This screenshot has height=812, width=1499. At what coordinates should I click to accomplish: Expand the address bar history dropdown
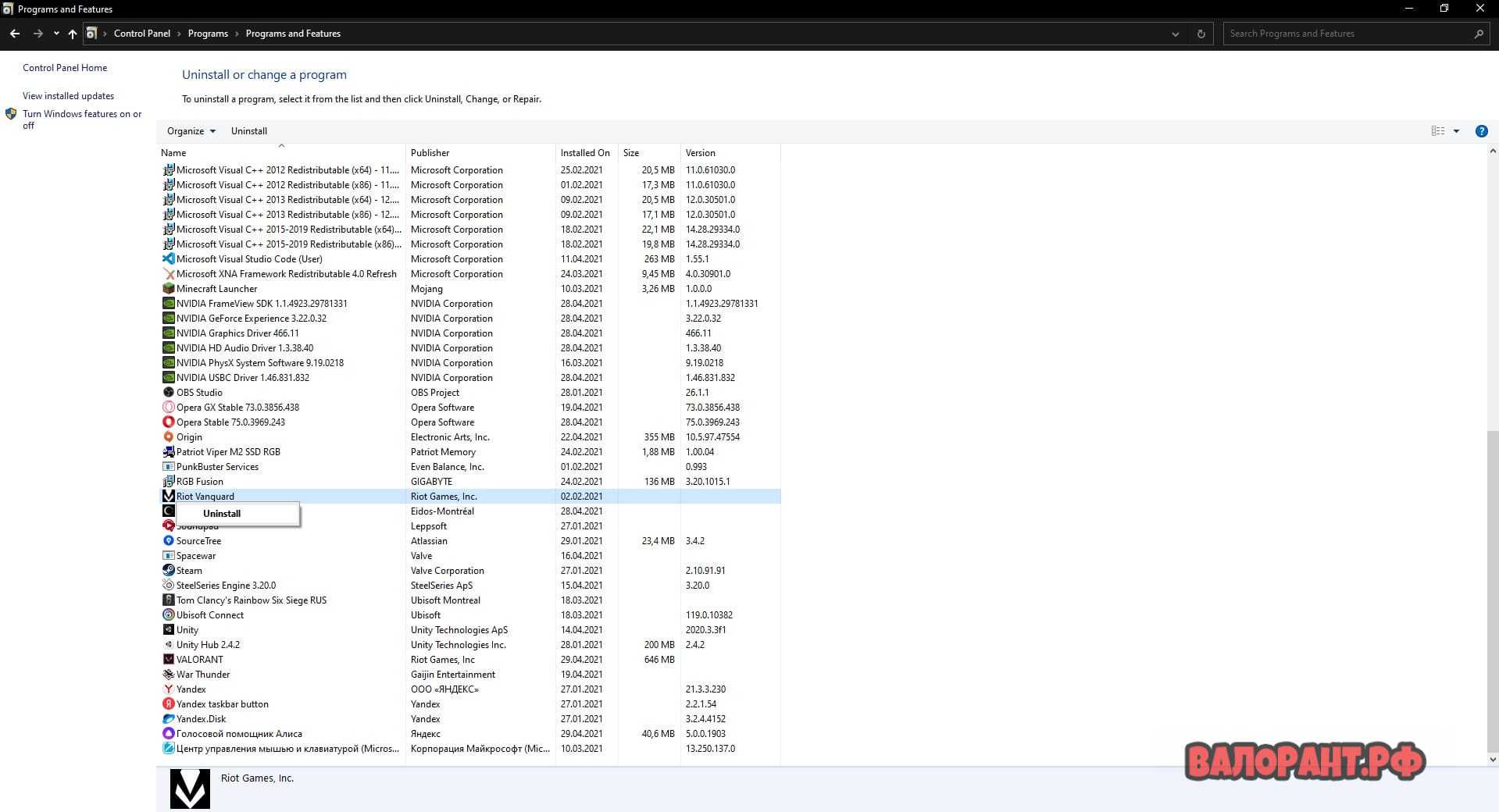point(1175,34)
